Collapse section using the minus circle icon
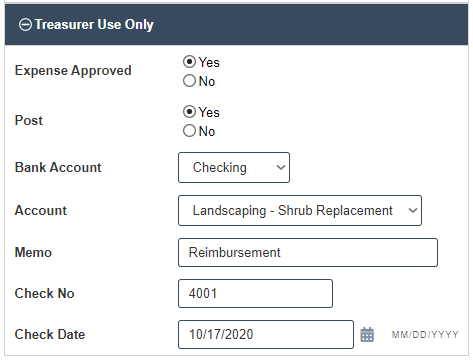This screenshot has height=361, width=473. (x=25, y=25)
